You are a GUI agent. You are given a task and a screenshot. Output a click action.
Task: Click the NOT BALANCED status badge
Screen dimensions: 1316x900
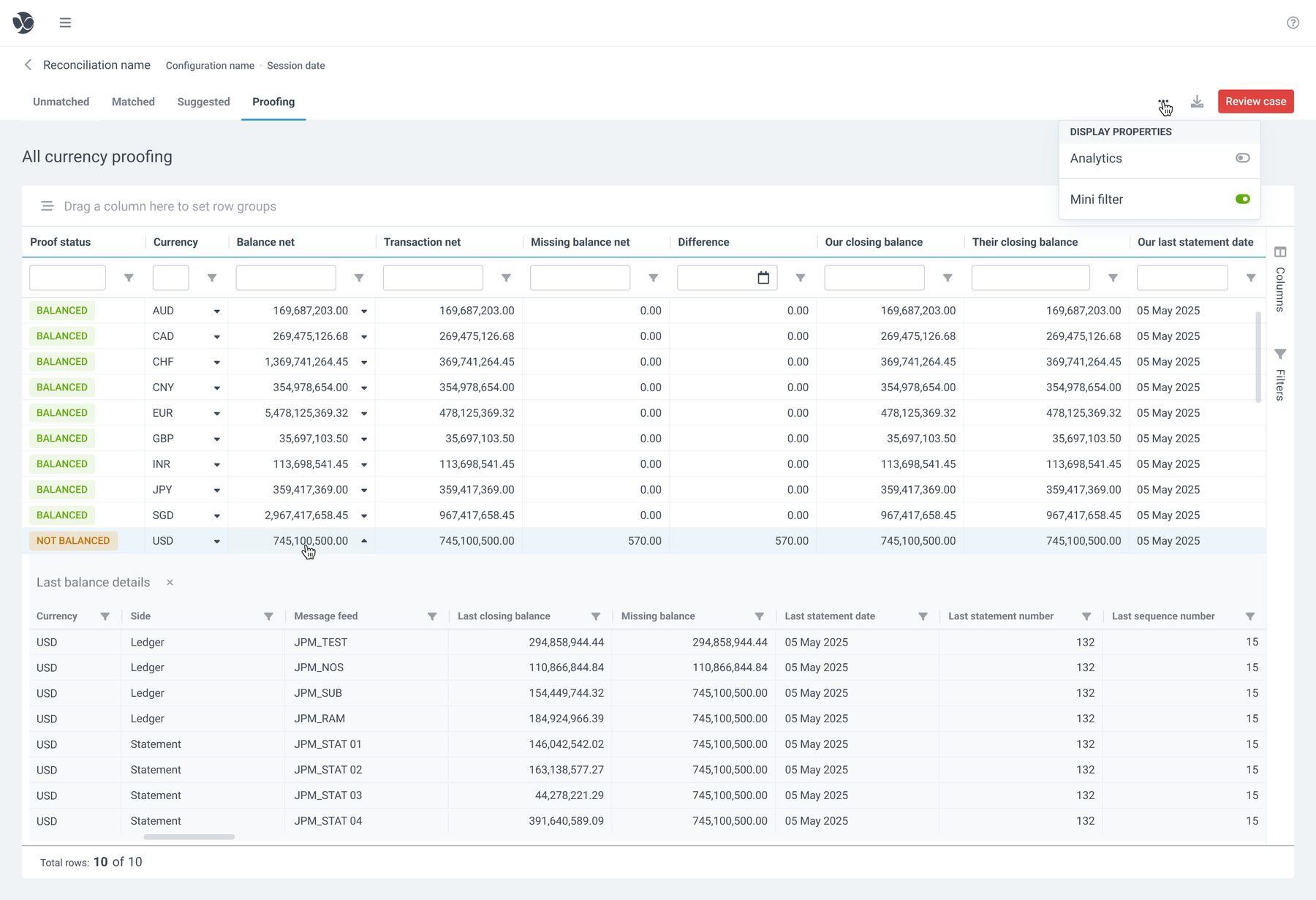coord(73,541)
